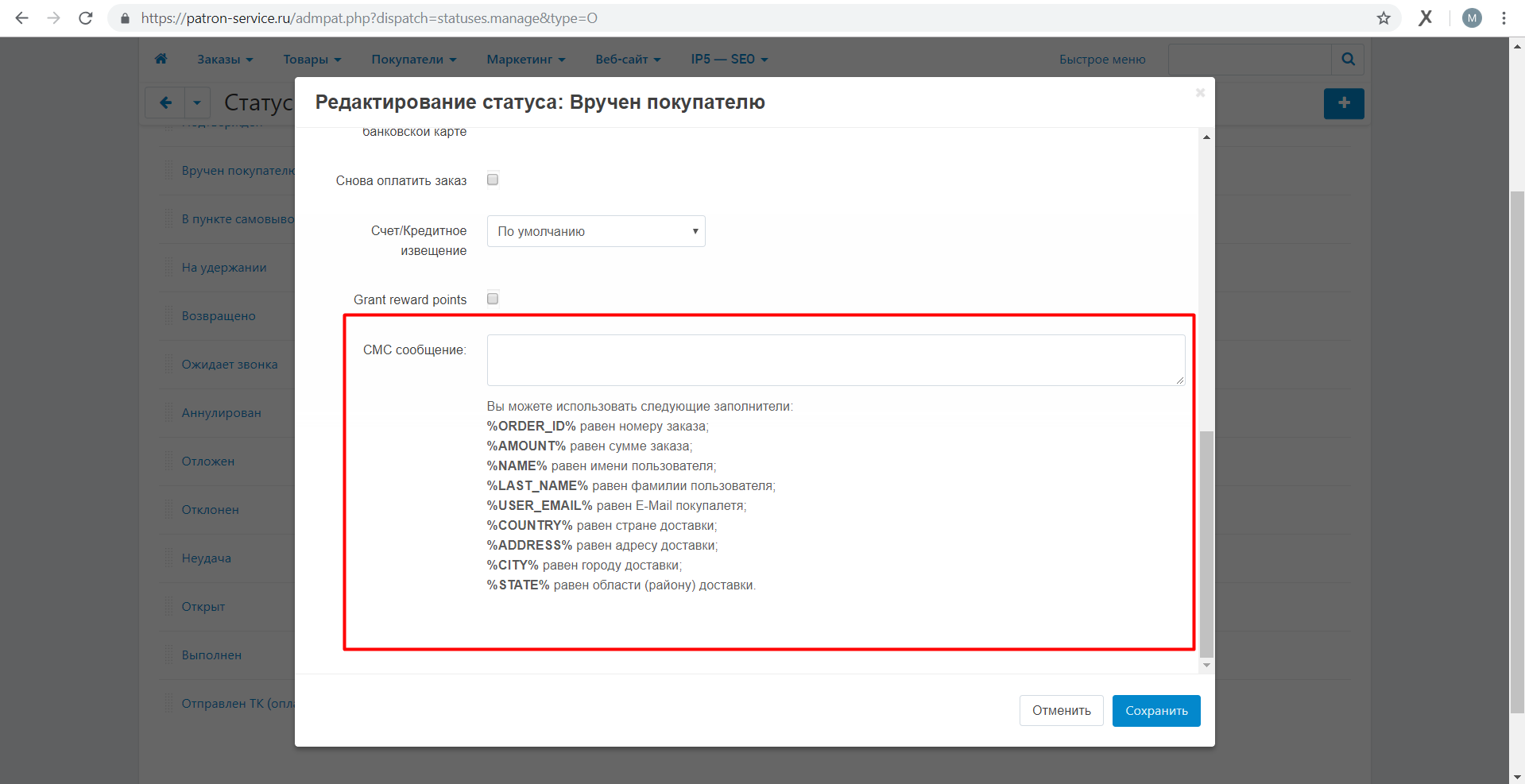The image size is (1525, 784).
Task: Expand the IP5 — SEO menu
Action: pos(730,60)
